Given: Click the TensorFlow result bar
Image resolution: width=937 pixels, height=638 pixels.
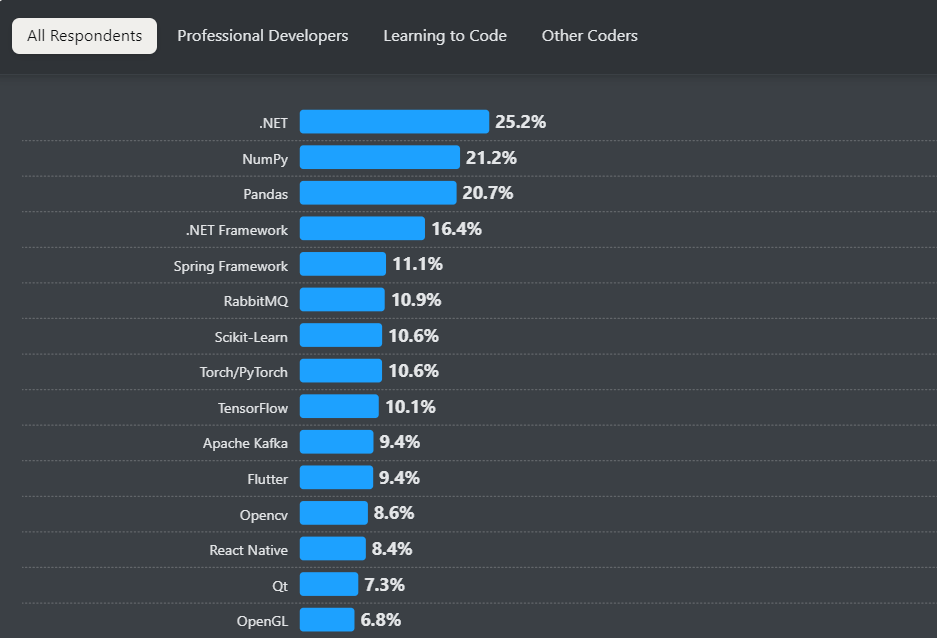Looking at the screenshot, I should click(x=338, y=407).
